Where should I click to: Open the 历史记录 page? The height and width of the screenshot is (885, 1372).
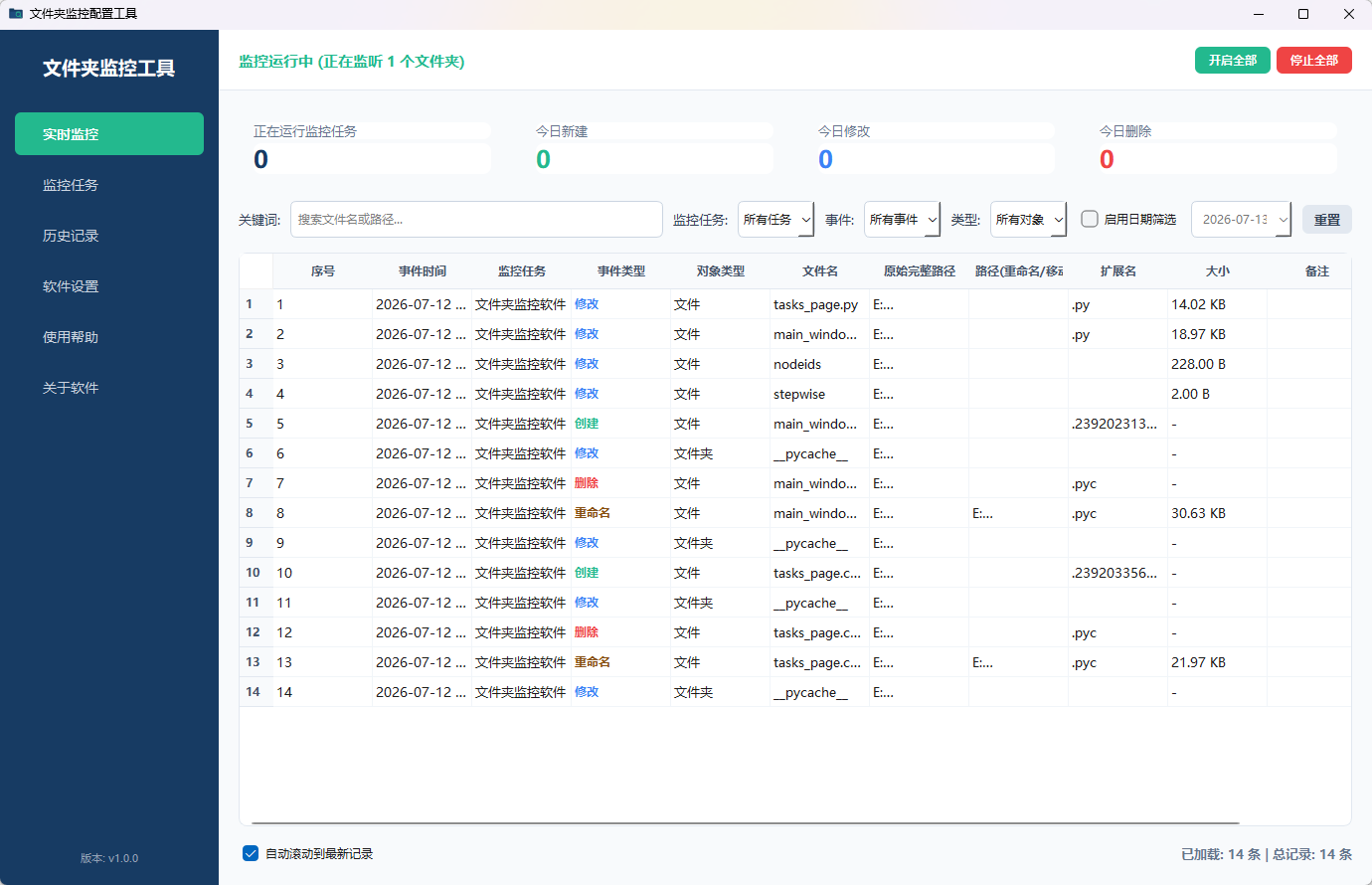click(x=109, y=236)
